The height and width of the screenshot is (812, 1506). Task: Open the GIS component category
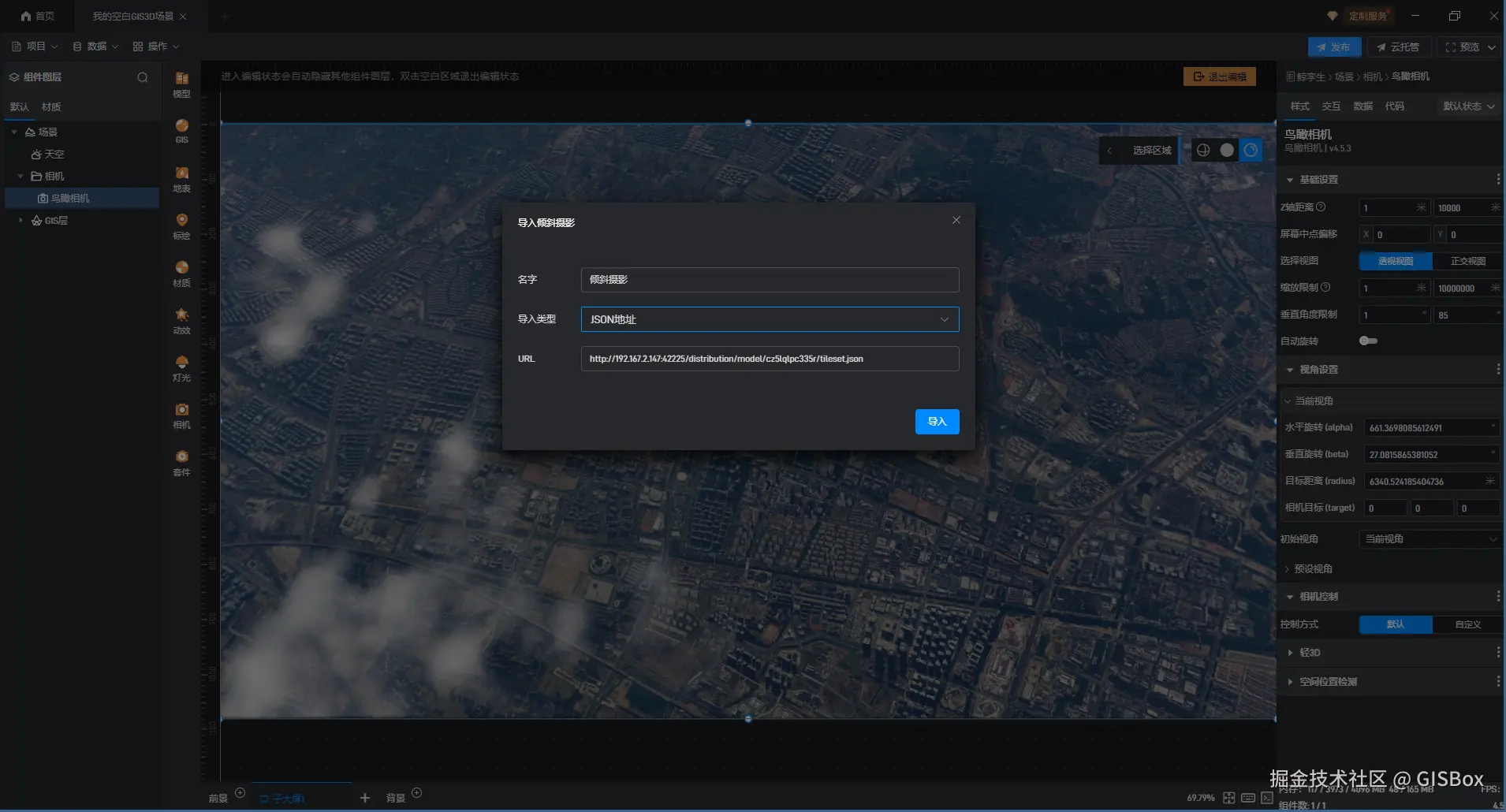(181, 131)
